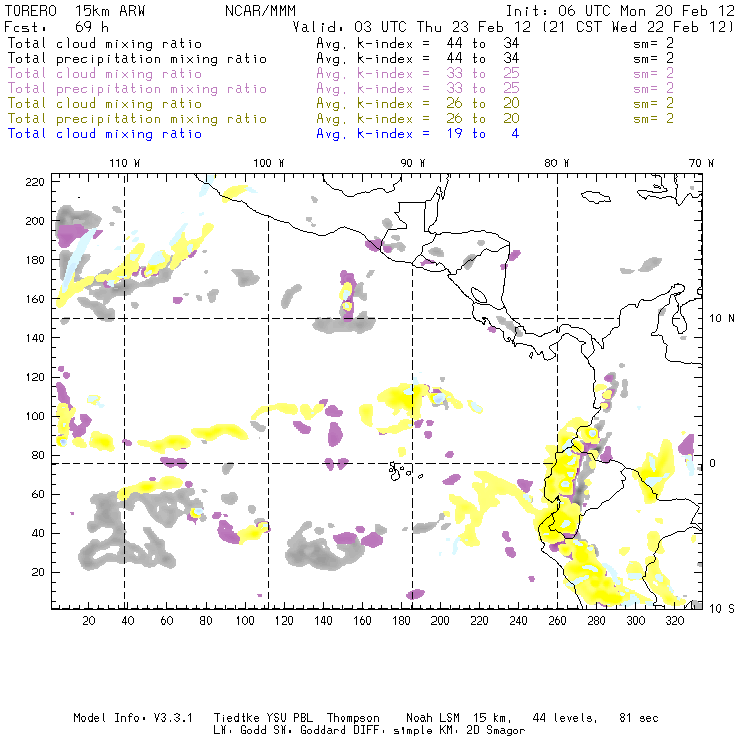Click the '220' tick on the vertical axis

tap(35, 182)
